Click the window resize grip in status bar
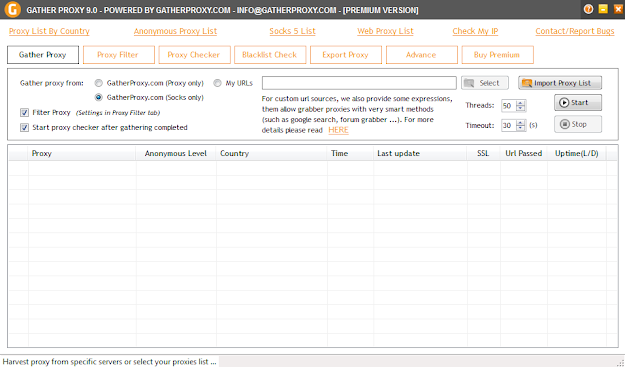The width and height of the screenshot is (625, 367). point(620,362)
